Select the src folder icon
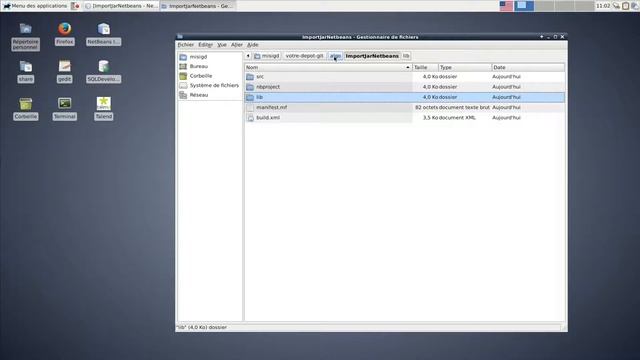640x360 pixels. (250, 77)
